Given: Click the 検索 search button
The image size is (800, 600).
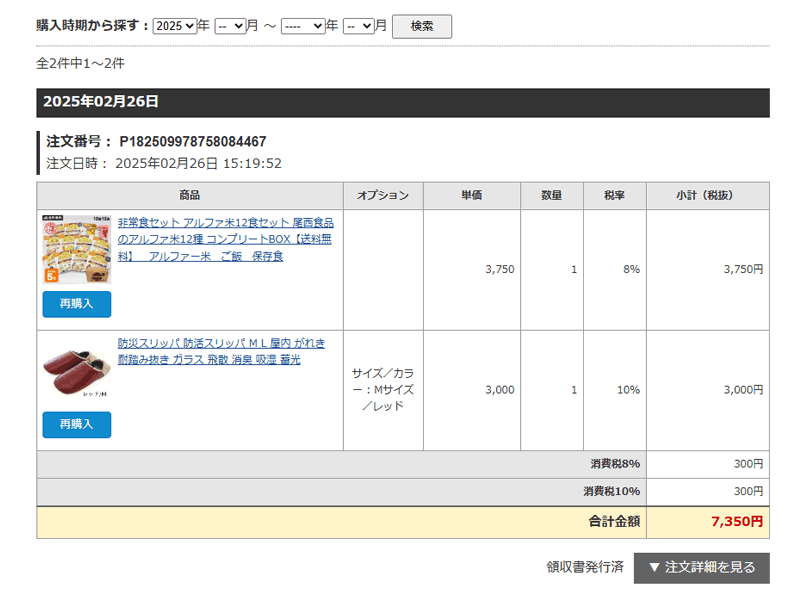Looking at the screenshot, I should tap(421, 26).
